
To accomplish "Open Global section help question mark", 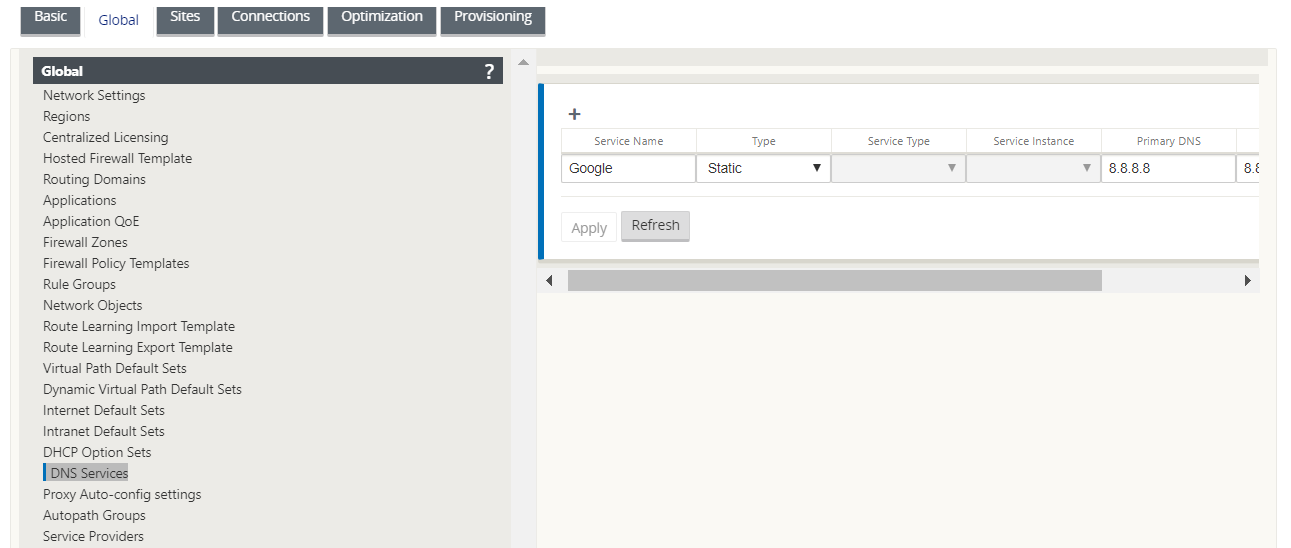I will (489, 71).
